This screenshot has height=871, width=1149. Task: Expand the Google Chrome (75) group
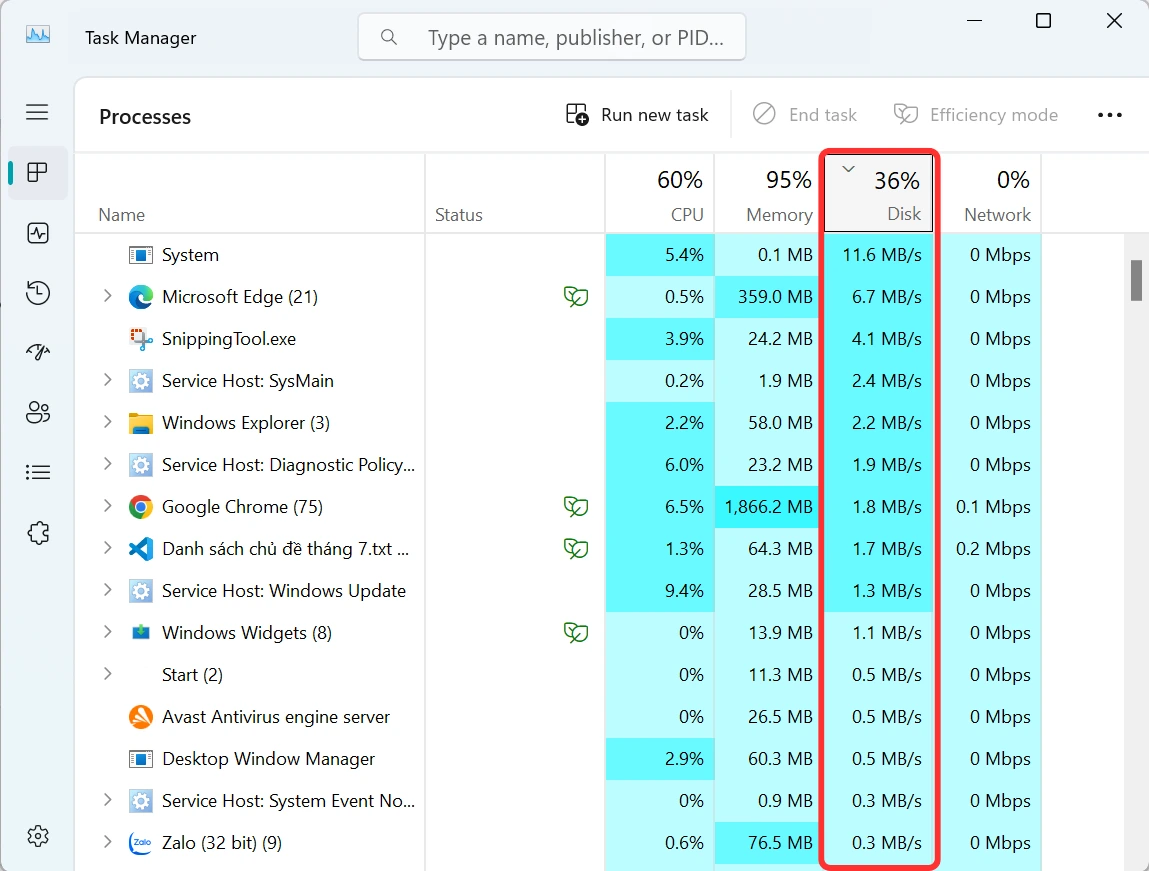pos(108,506)
